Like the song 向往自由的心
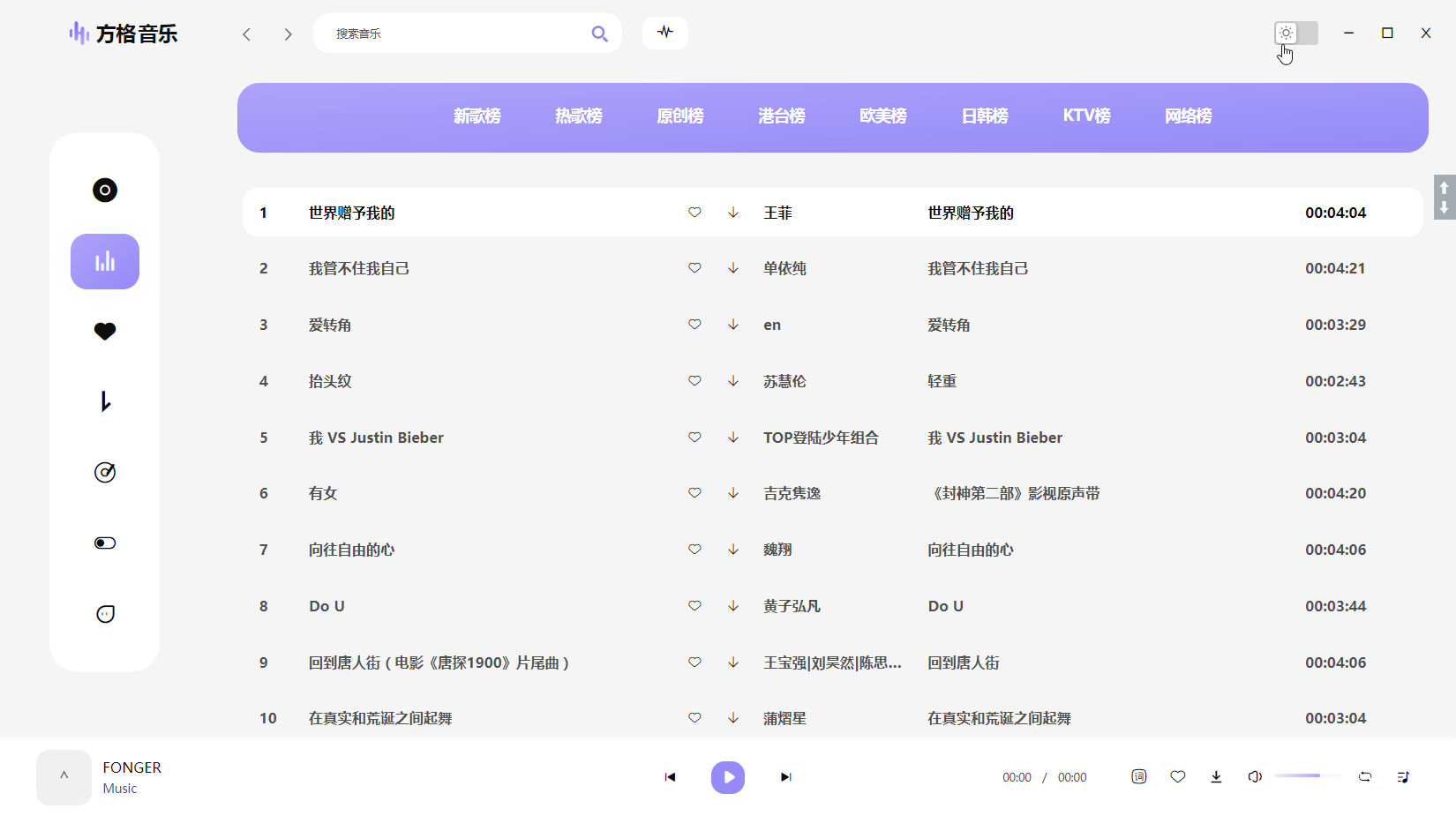The width and height of the screenshot is (1456, 816). pos(694,550)
